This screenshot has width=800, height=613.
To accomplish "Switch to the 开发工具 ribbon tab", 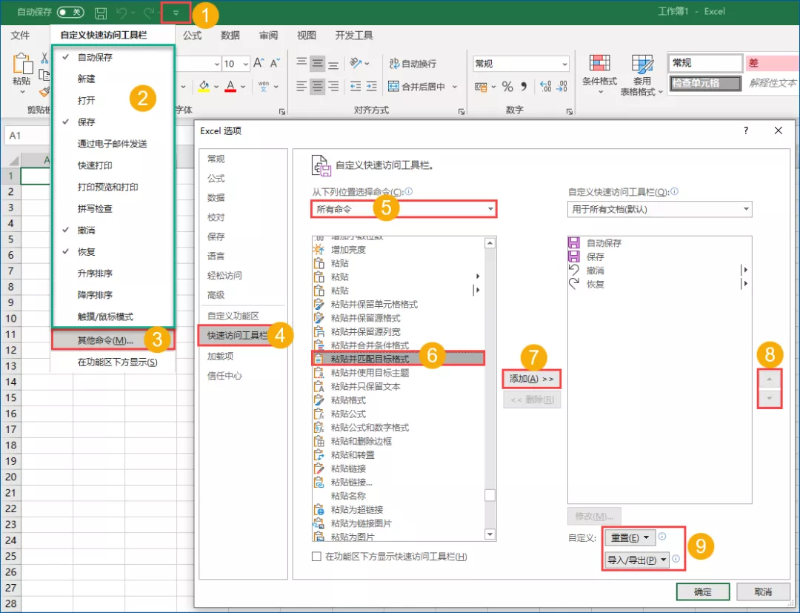I will [354, 35].
